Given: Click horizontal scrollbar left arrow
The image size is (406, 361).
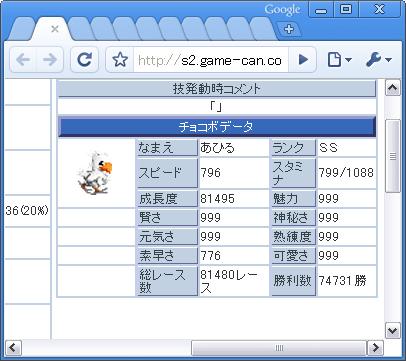Looking at the screenshot, I should [13, 348].
